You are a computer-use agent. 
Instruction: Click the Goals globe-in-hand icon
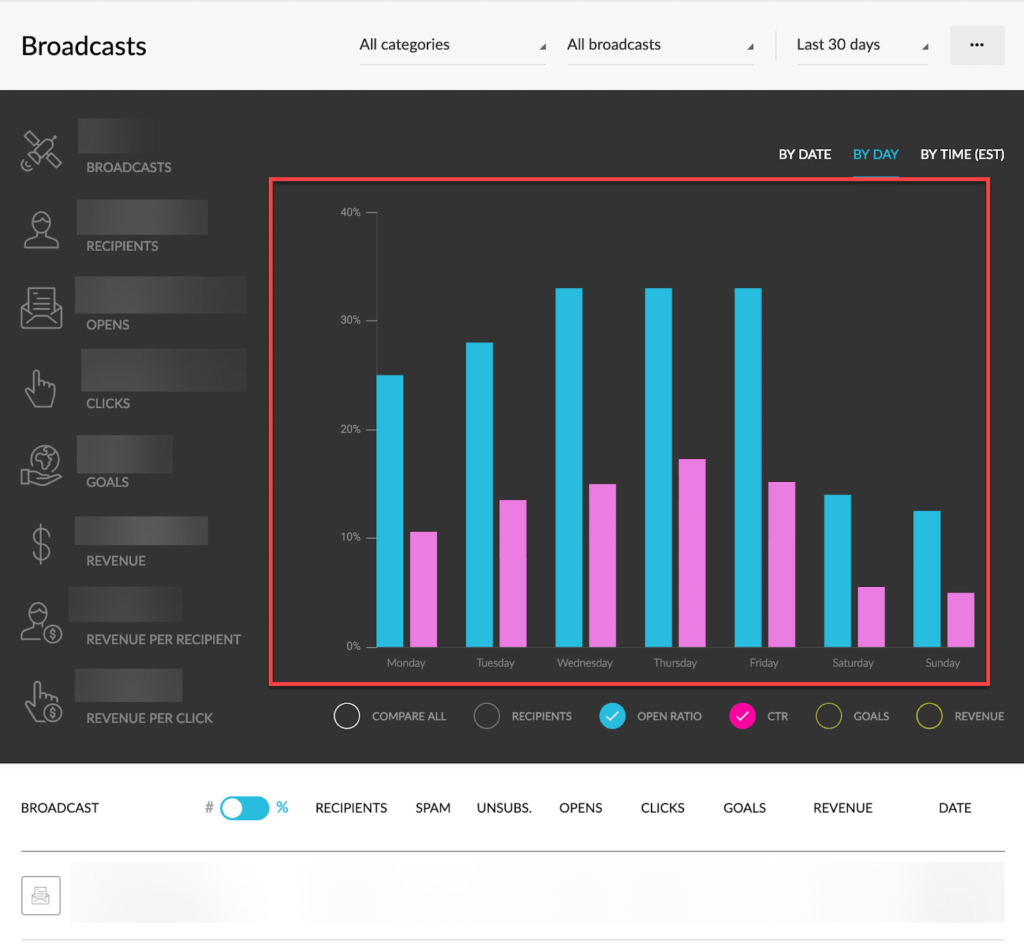pyautogui.click(x=41, y=466)
